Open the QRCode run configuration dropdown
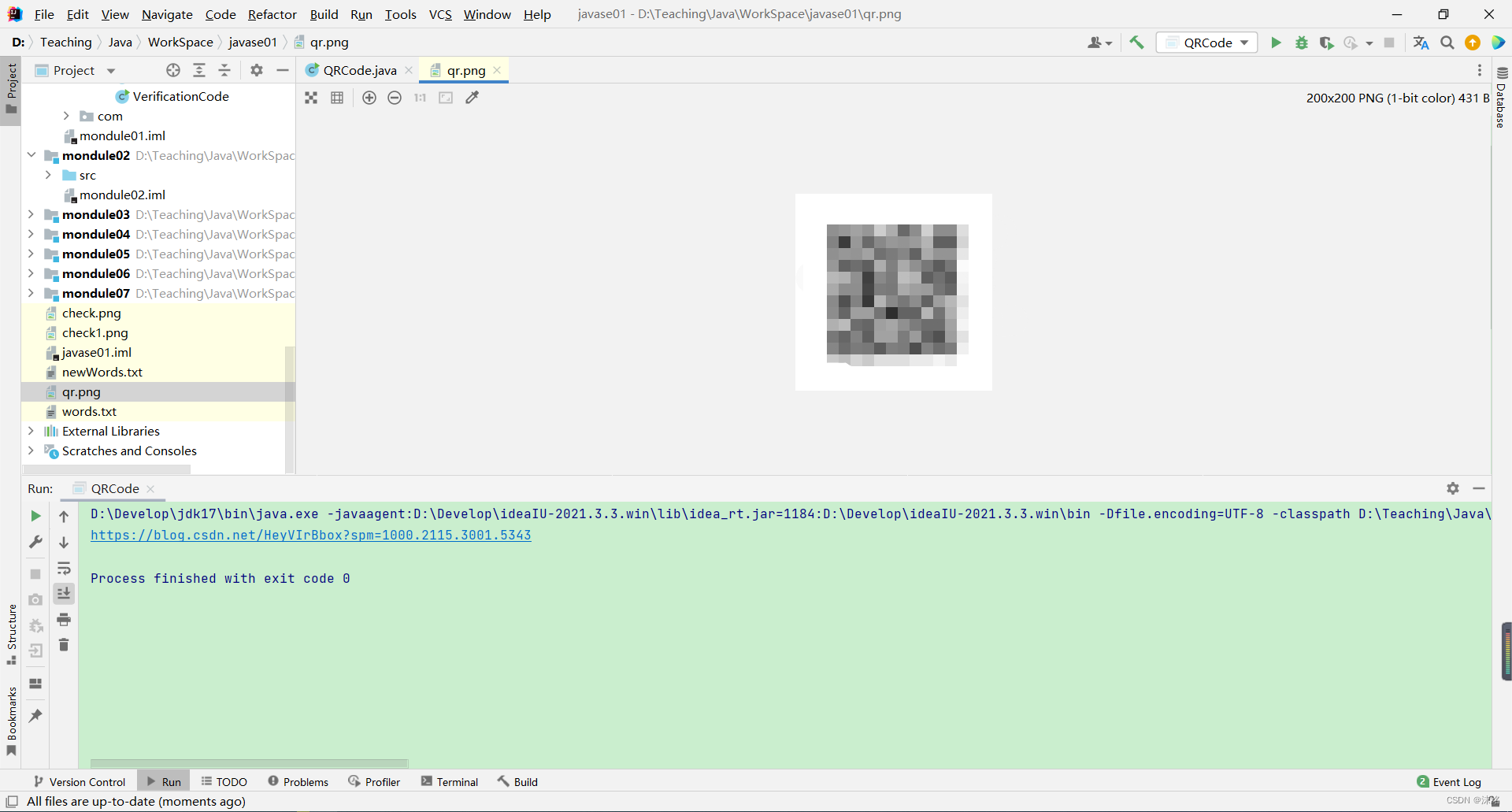Viewport: 1512px width, 812px height. [1243, 43]
